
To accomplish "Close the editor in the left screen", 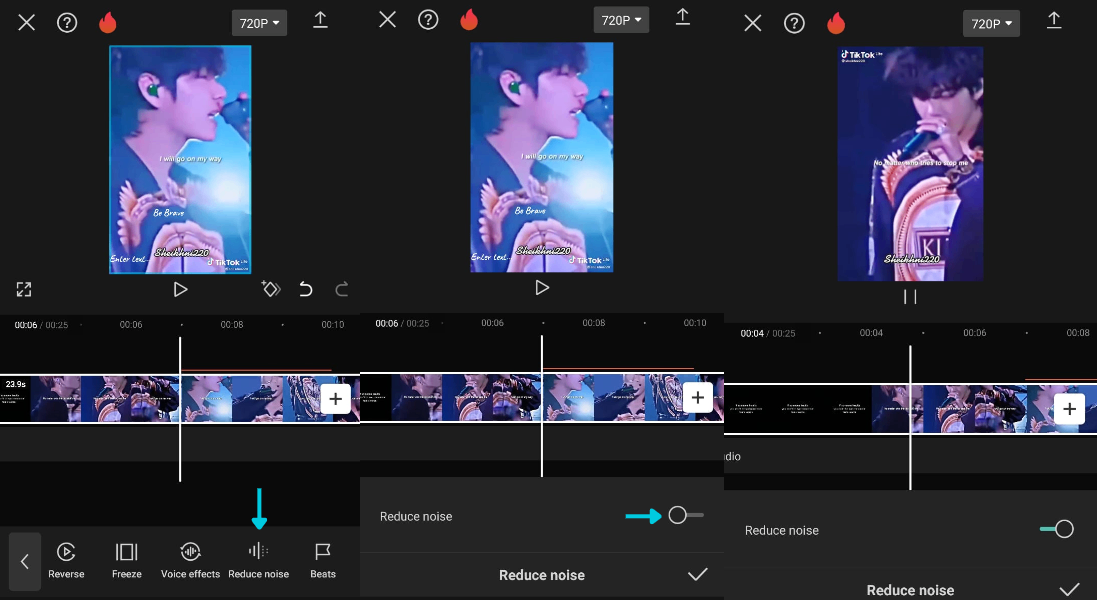I will click(x=27, y=23).
